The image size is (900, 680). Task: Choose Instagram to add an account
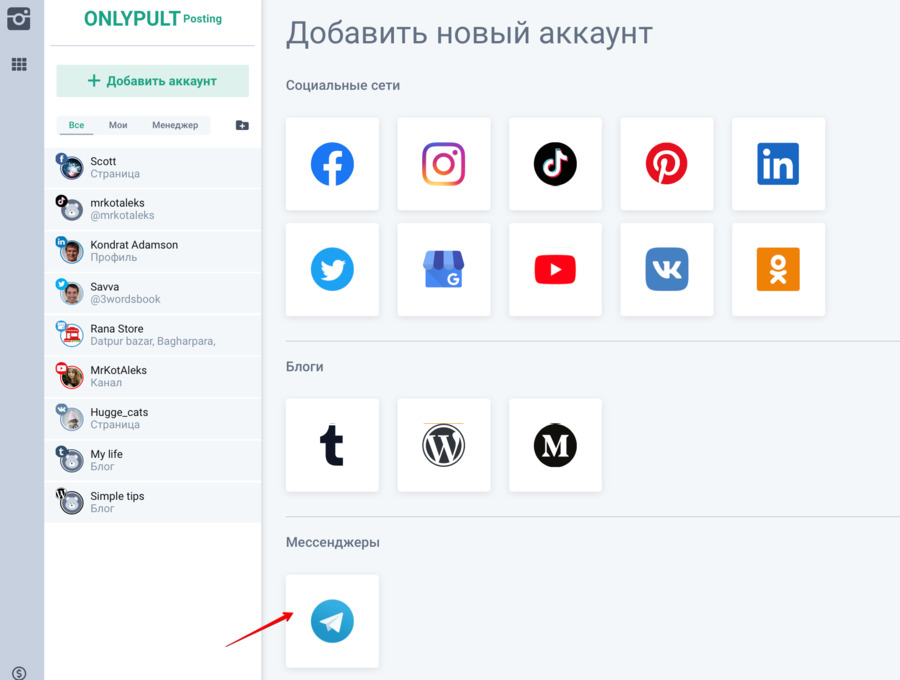point(443,164)
